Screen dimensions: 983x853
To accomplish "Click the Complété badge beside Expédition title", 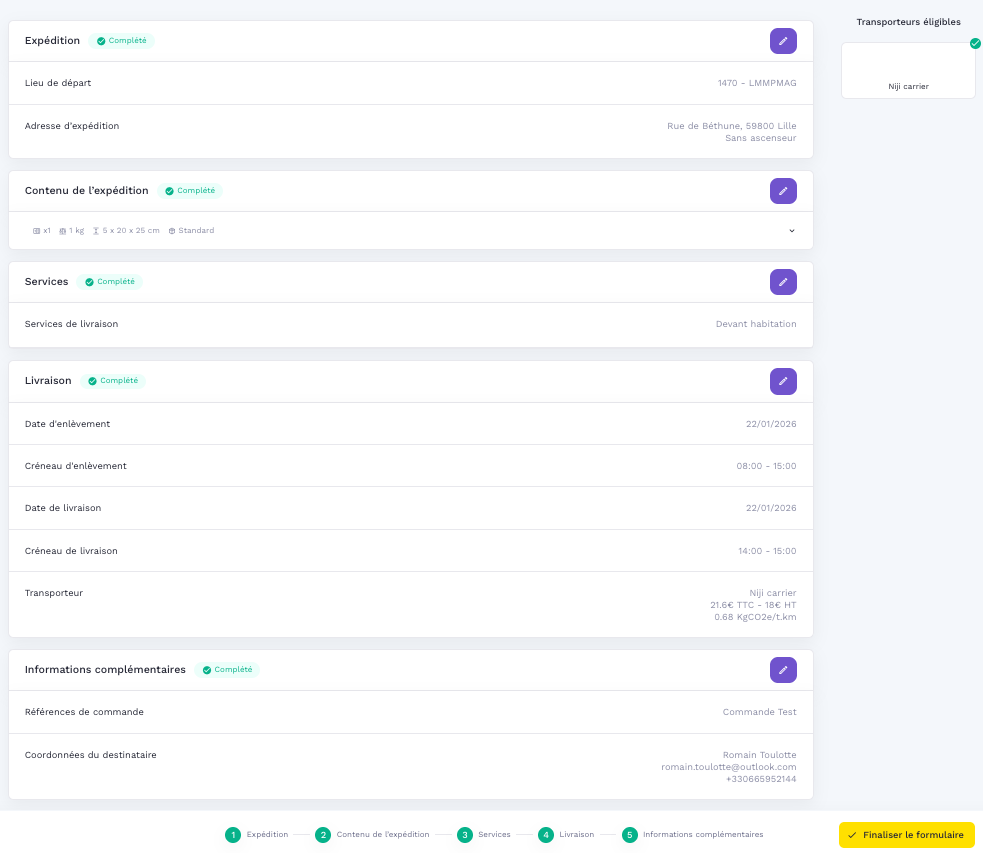I will point(121,41).
